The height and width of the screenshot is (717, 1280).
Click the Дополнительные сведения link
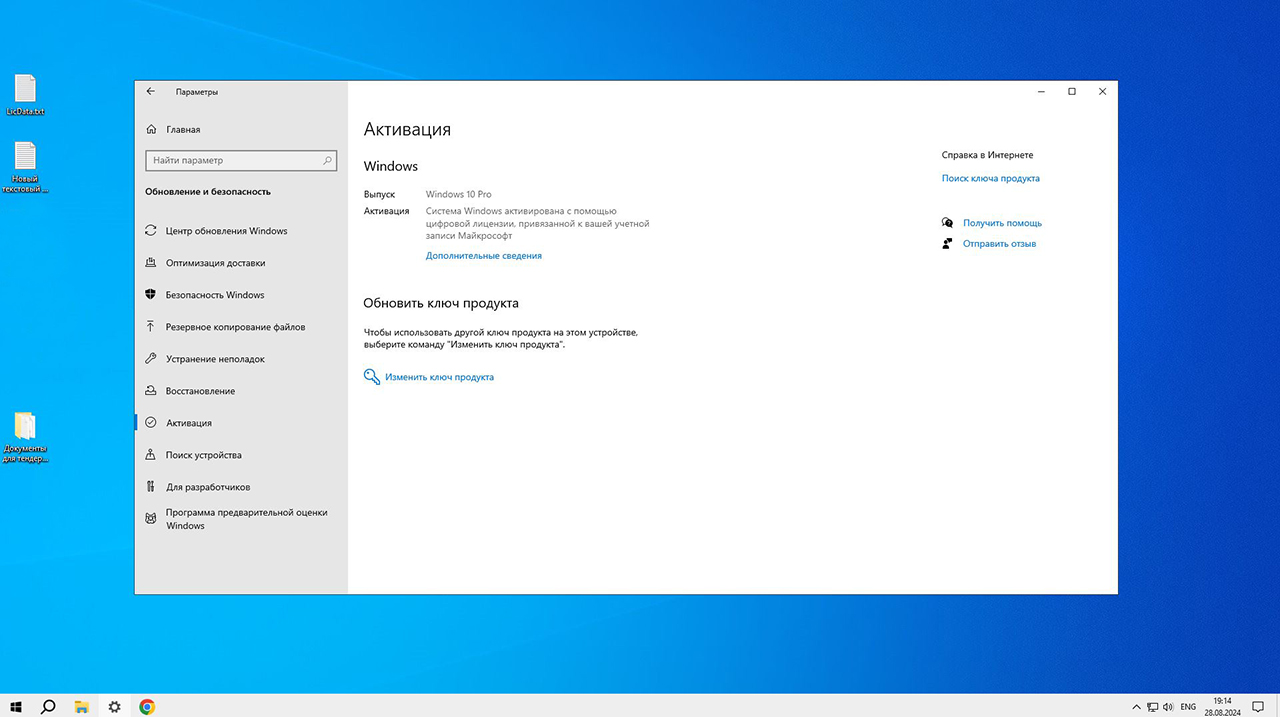(x=483, y=256)
